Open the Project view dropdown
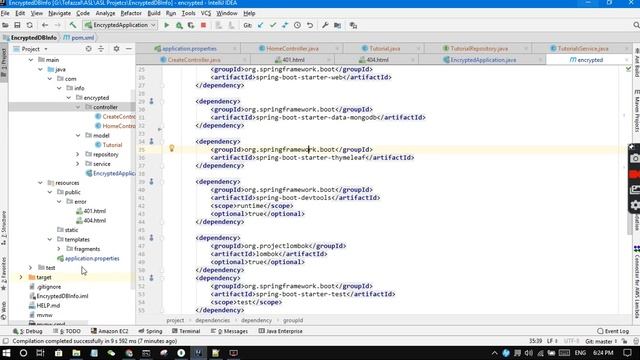Screen dimensions: 640x360 pyautogui.click(x=46, y=49)
